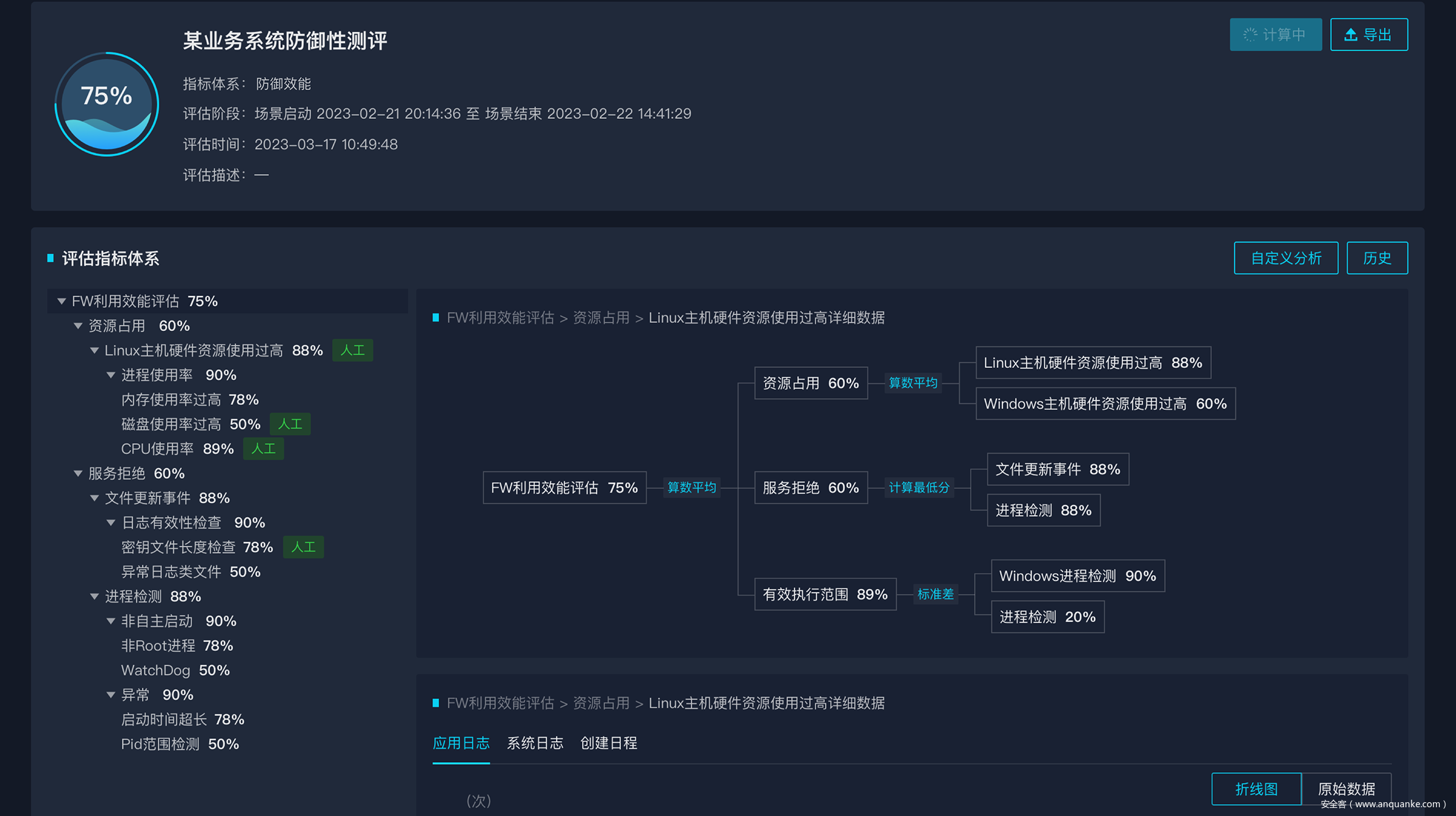Open the 历史 button

point(1377,258)
